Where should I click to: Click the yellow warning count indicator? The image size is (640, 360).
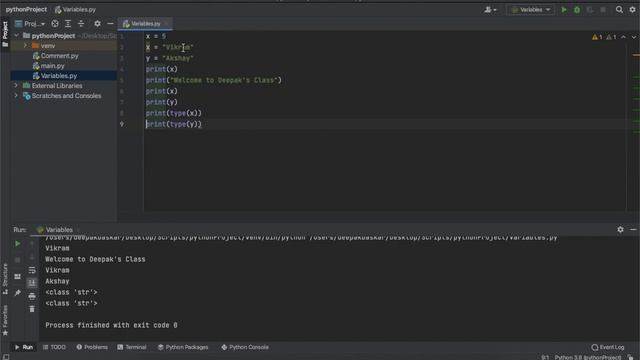[x=597, y=37]
